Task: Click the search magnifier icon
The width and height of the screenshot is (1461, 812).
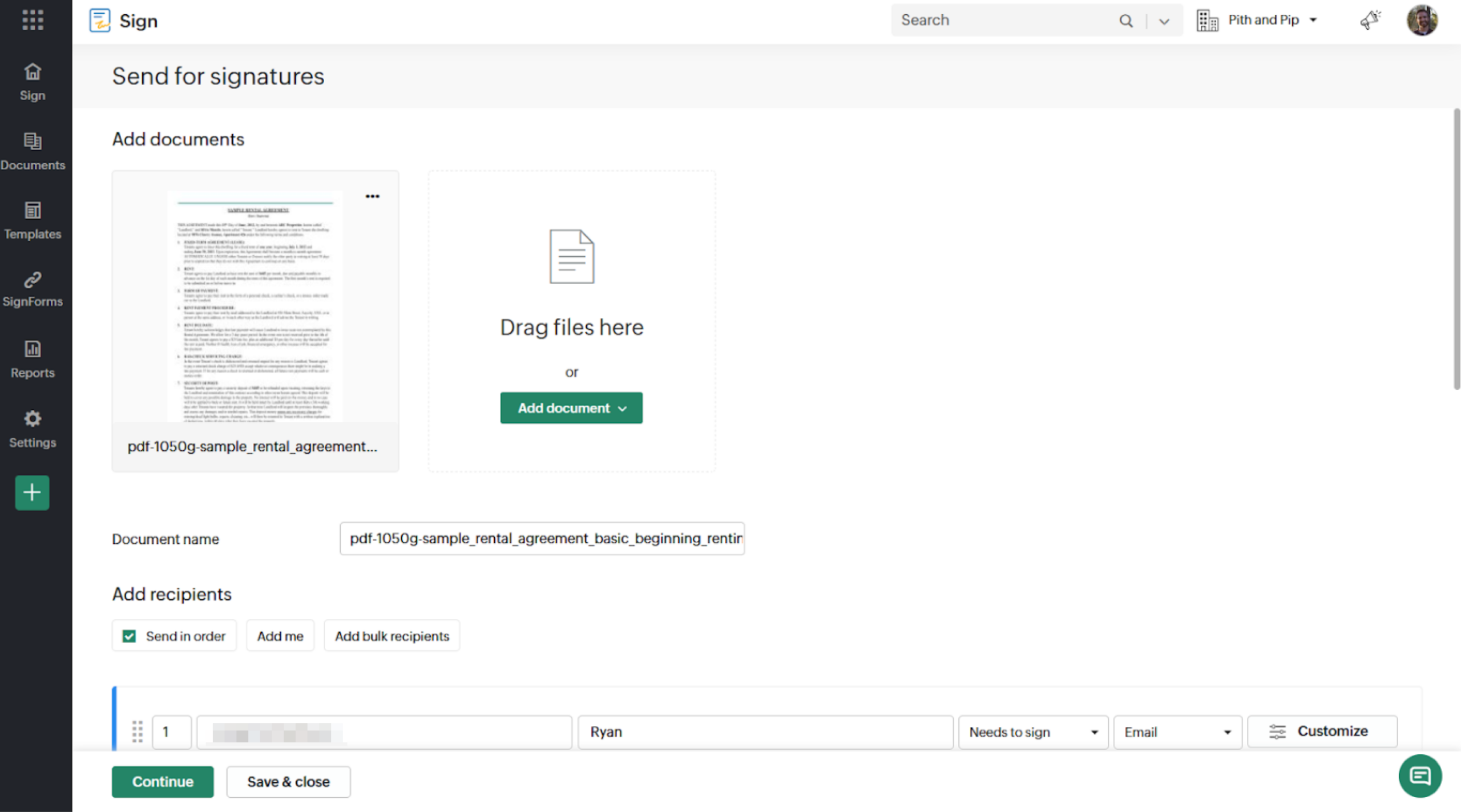Action: point(1125,20)
